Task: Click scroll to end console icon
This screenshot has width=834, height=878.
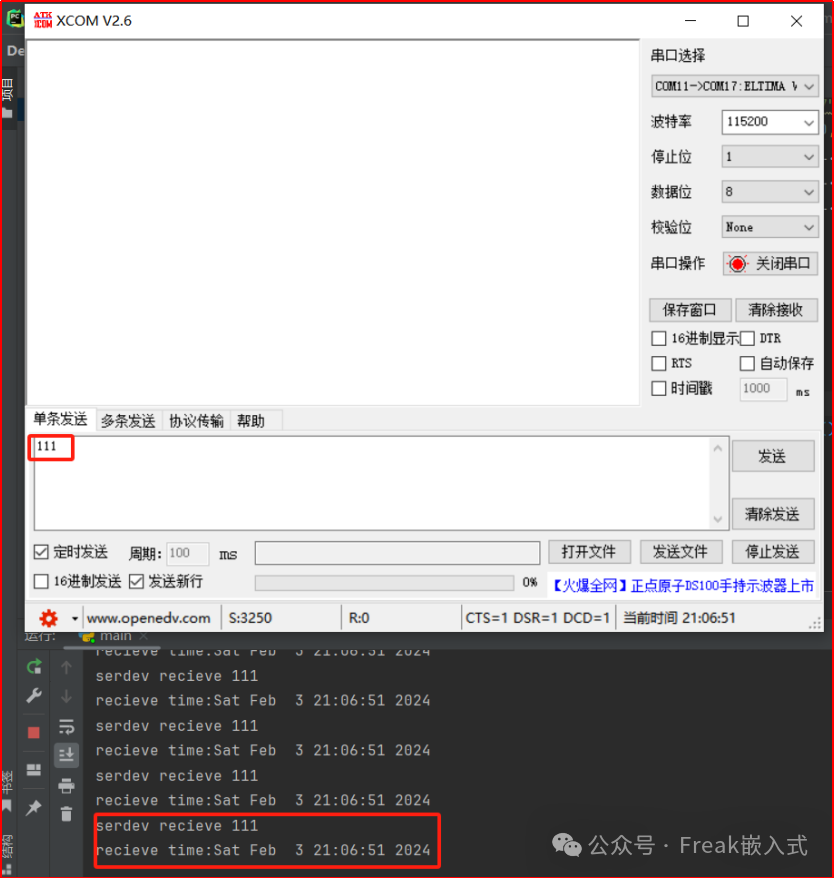Action: 66,755
